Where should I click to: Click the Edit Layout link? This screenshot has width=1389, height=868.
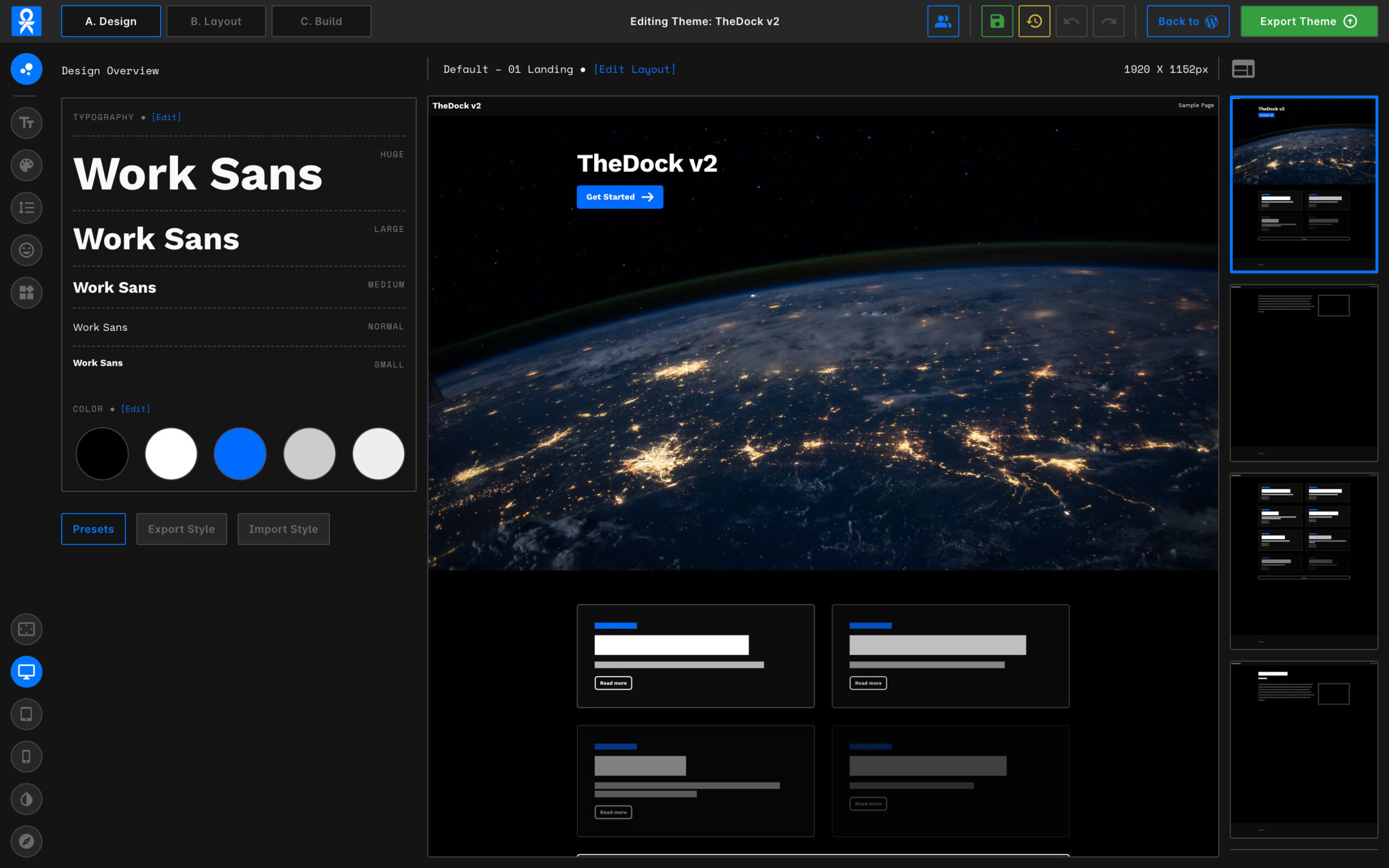(634, 69)
